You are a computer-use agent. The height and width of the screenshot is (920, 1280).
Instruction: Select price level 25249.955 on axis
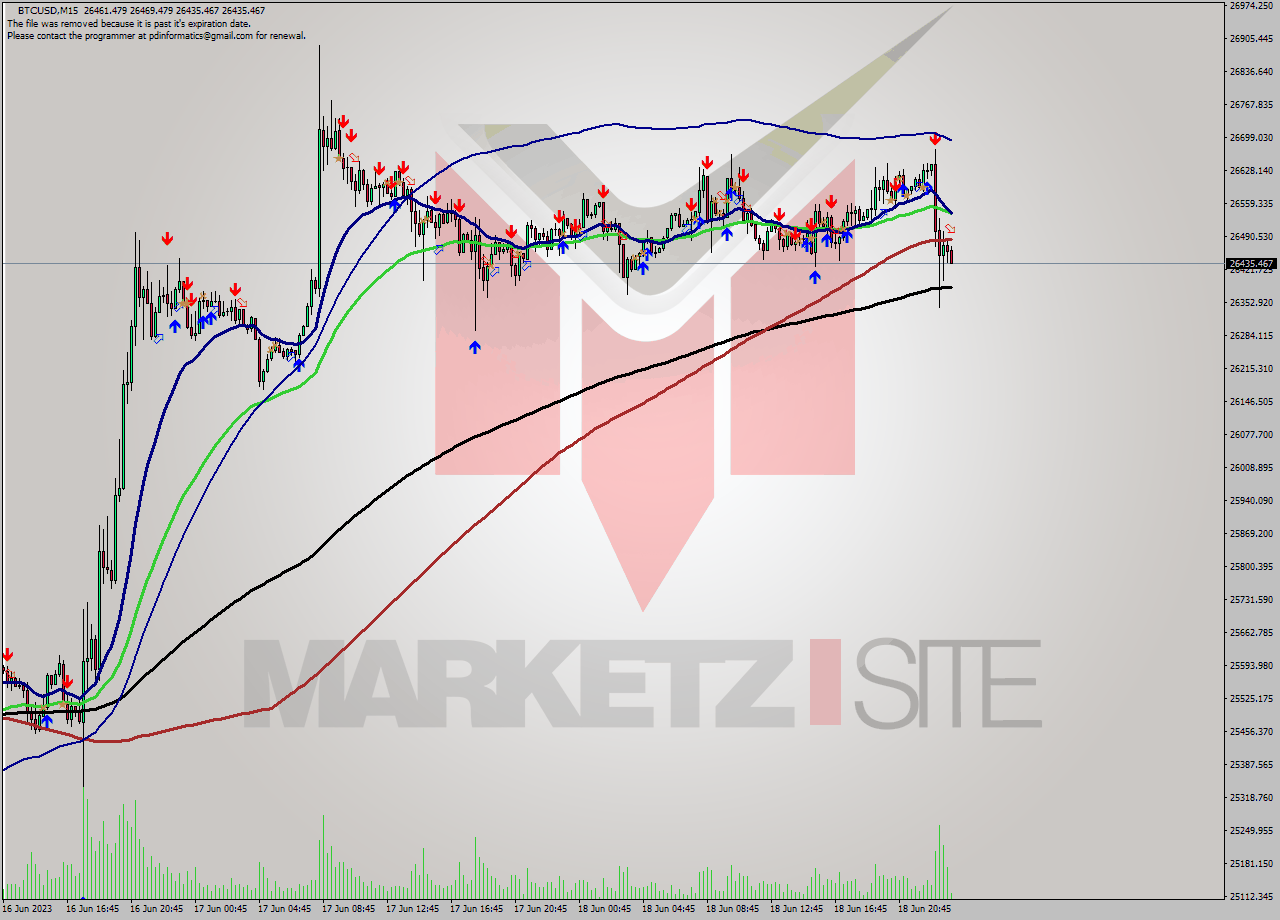click(x=1252, y=831)
